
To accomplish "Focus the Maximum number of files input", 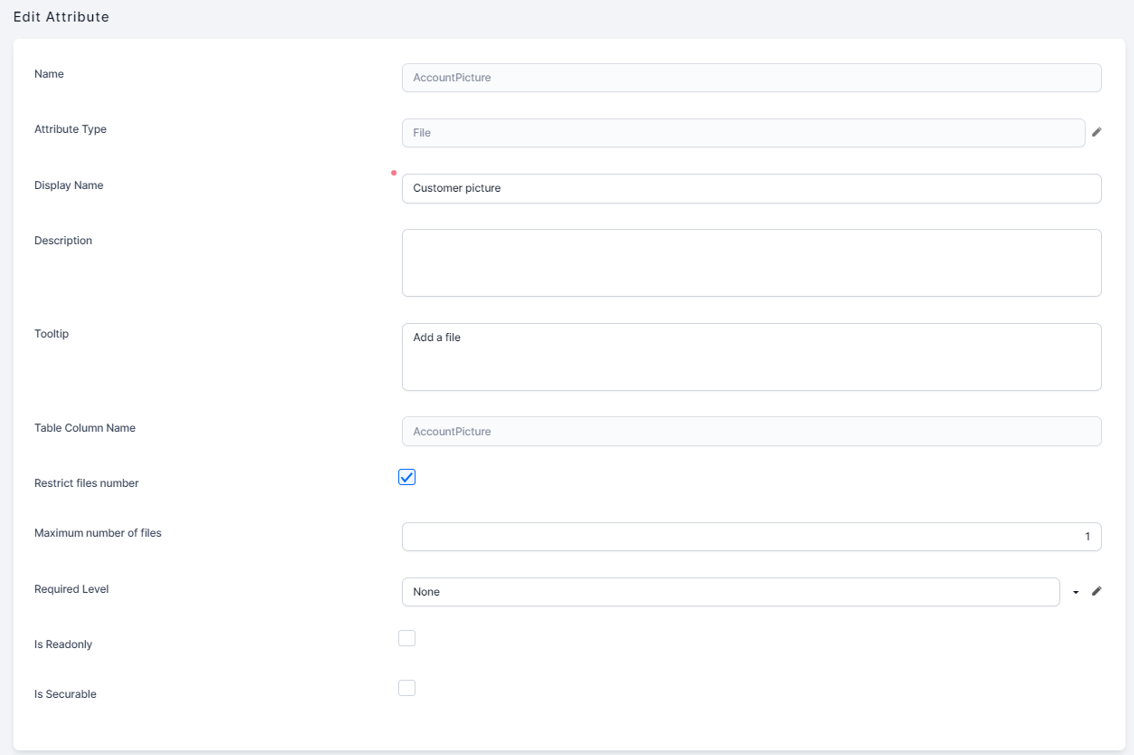I will point(751,537).
